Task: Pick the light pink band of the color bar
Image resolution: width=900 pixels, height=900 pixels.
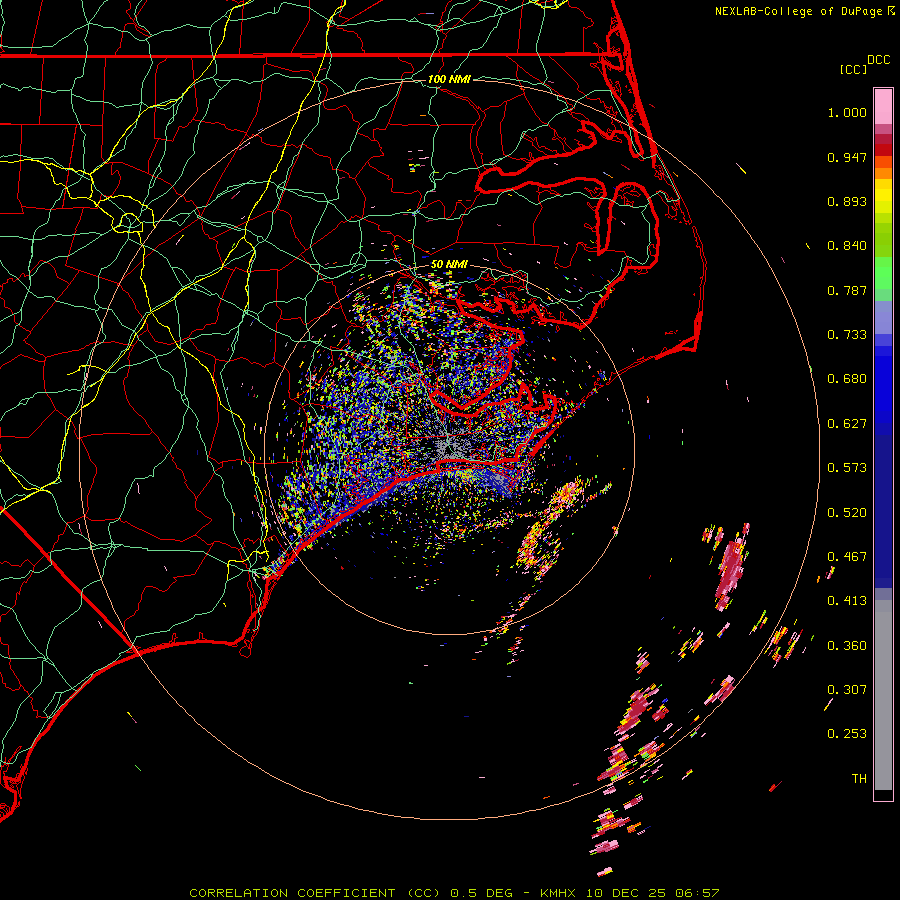Action: 883,106
